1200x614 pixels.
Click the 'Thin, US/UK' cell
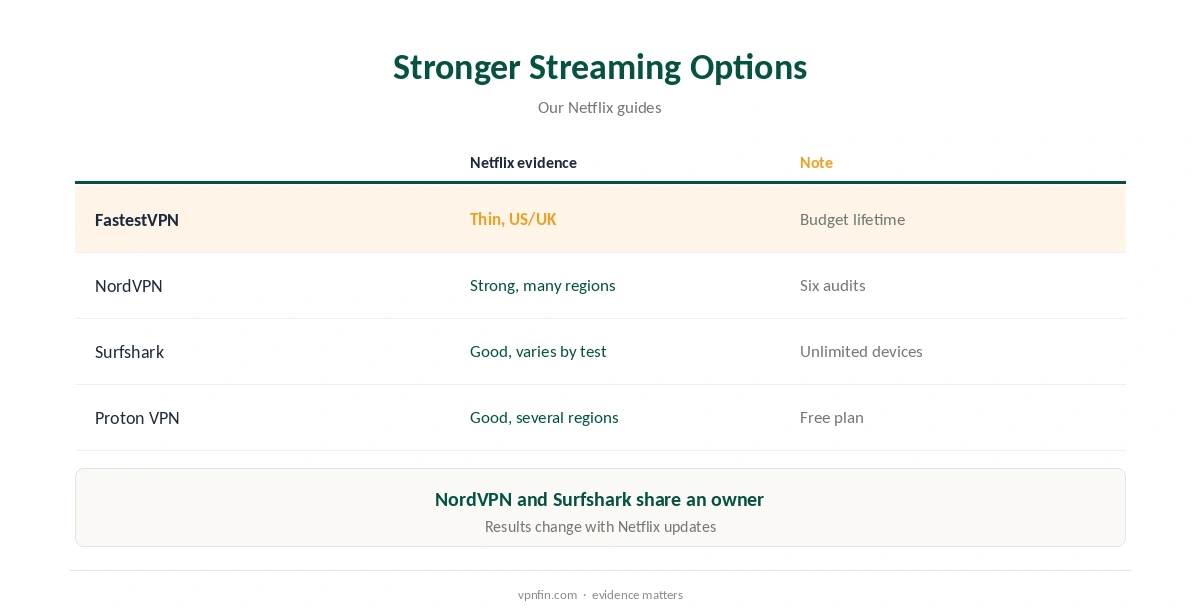tap(513, 219)
